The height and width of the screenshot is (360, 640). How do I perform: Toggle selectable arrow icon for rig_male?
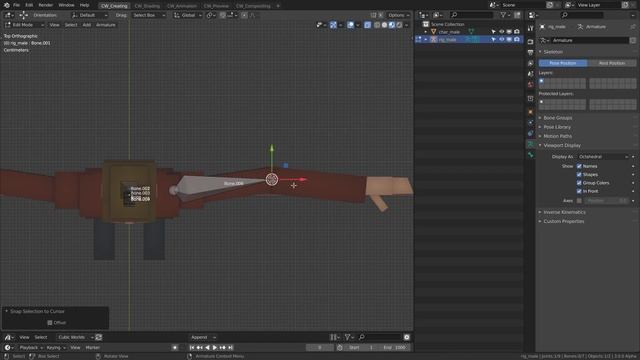(493, 39)
